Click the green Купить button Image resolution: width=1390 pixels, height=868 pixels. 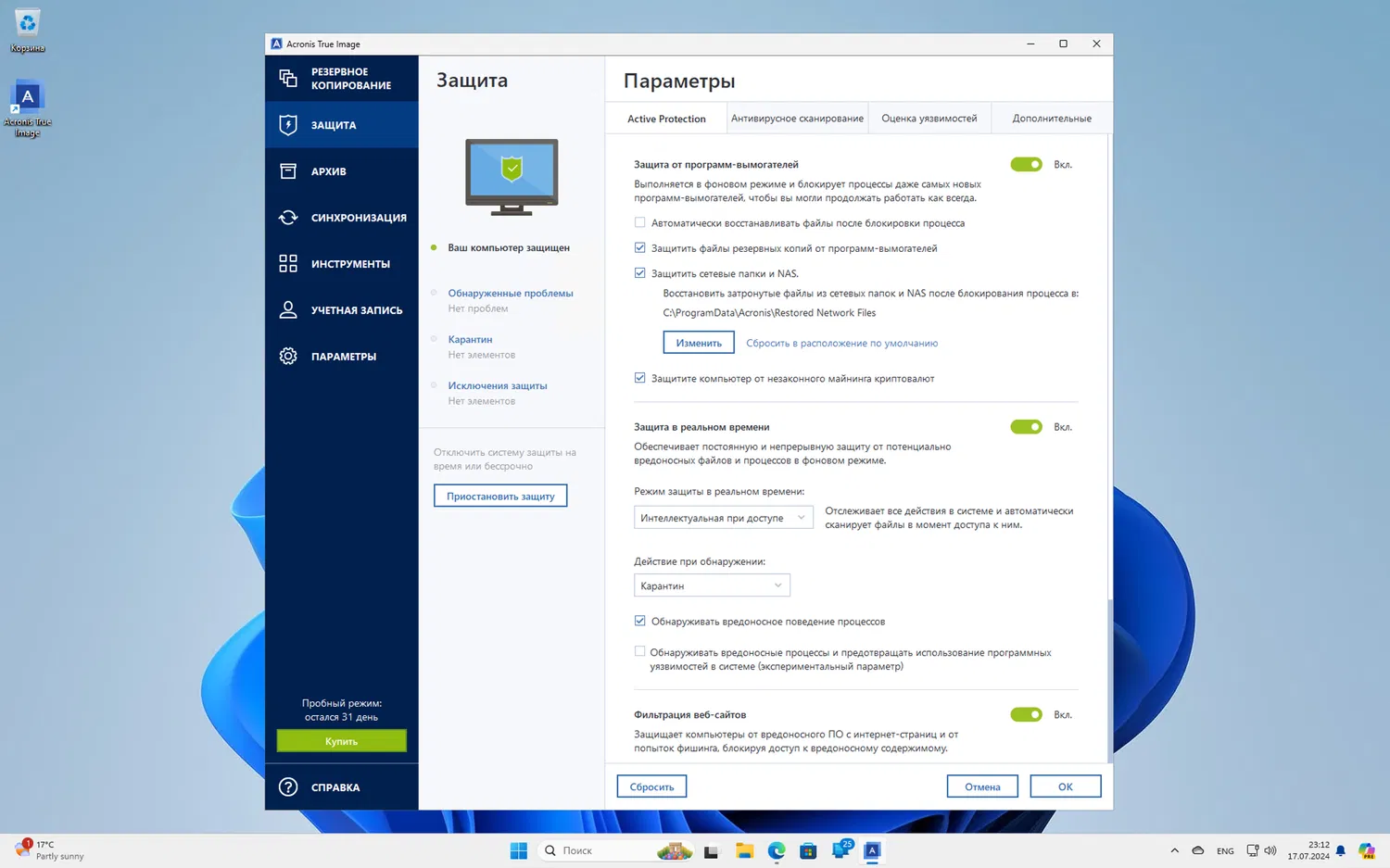pos(341,741)
